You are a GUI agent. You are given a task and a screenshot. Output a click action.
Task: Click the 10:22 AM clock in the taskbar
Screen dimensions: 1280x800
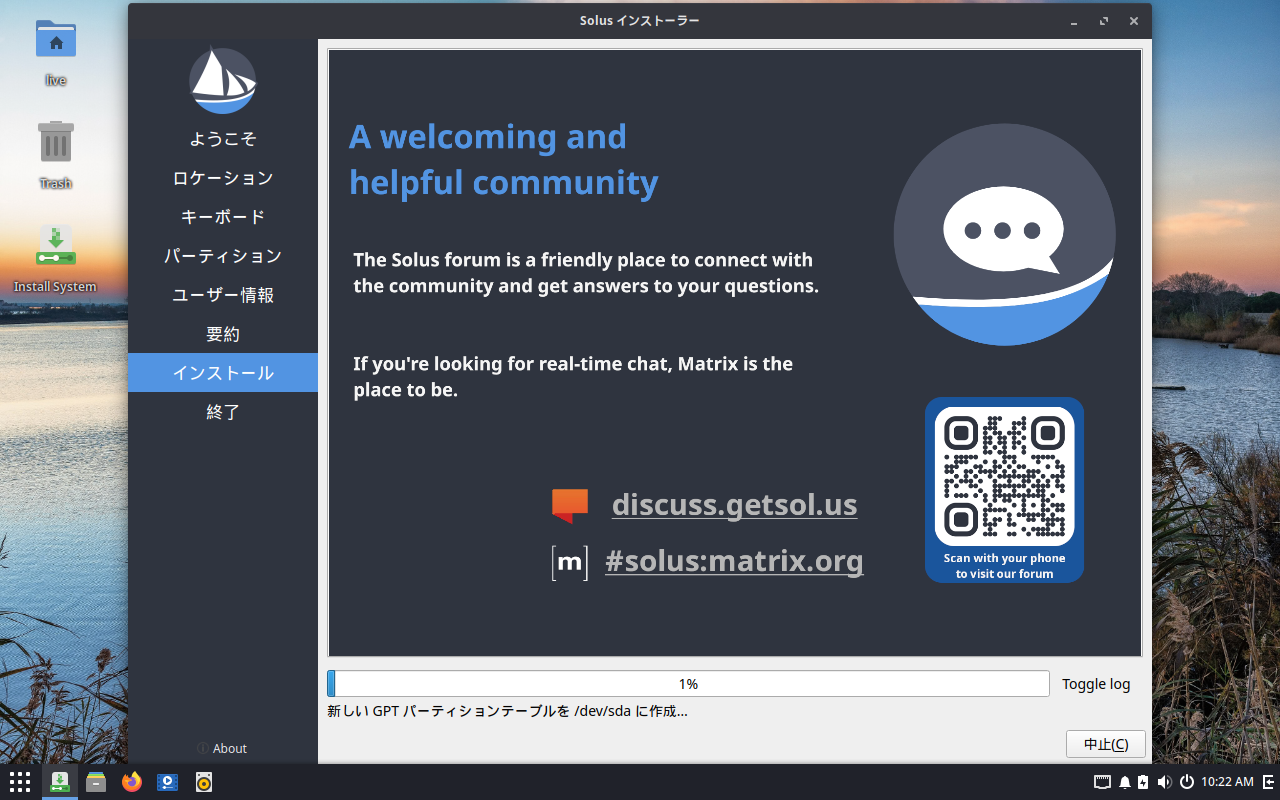(x=1227, y=782)
